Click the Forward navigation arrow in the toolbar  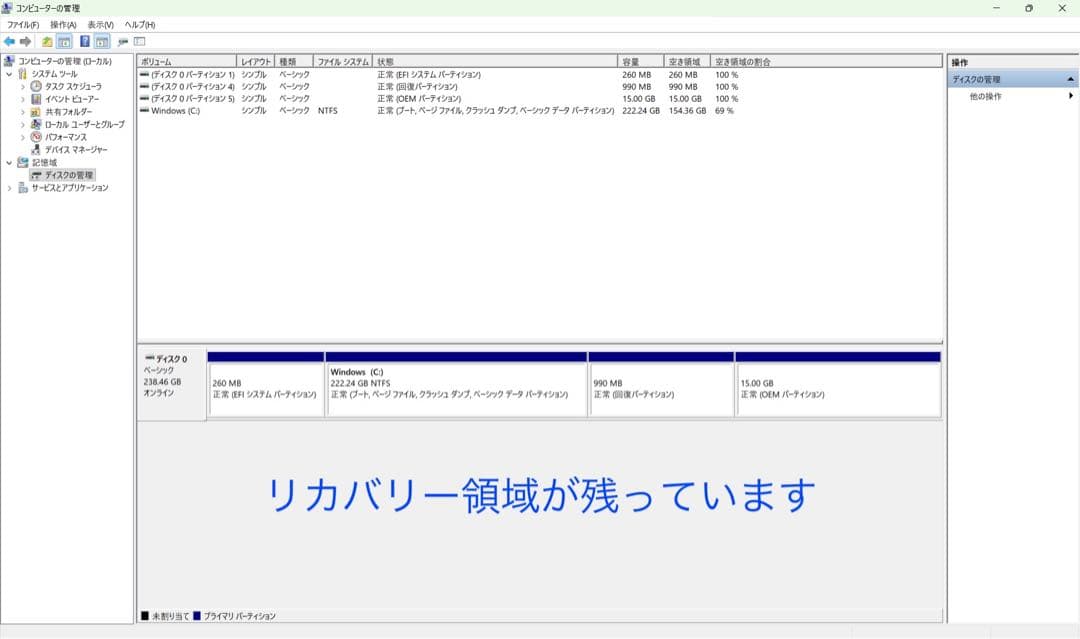point(25,41)
